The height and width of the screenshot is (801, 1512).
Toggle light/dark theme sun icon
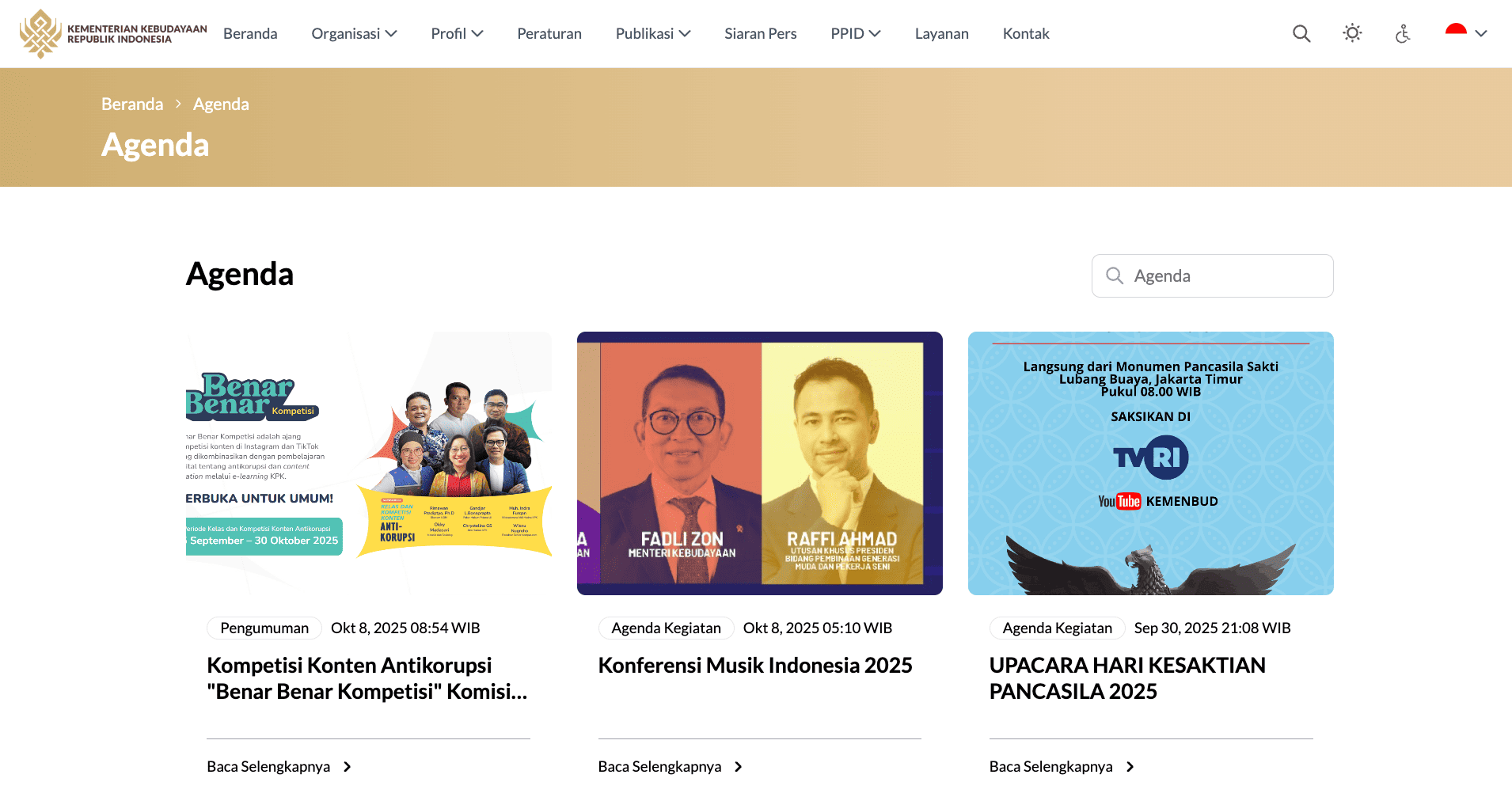click(x=1352, y=33)
